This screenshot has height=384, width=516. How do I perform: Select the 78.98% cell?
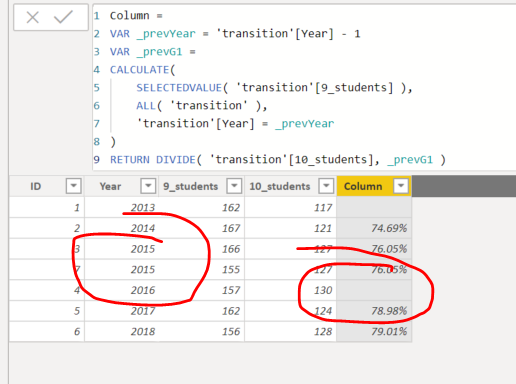[x=374, y=311]
